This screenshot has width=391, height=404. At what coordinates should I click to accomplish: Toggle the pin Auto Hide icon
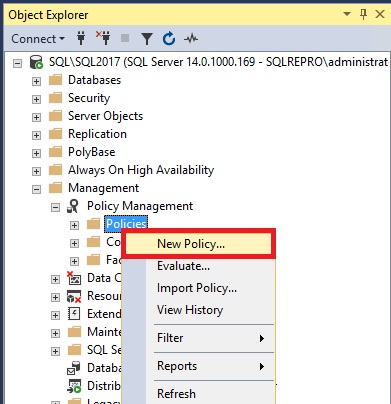[364, 14]
